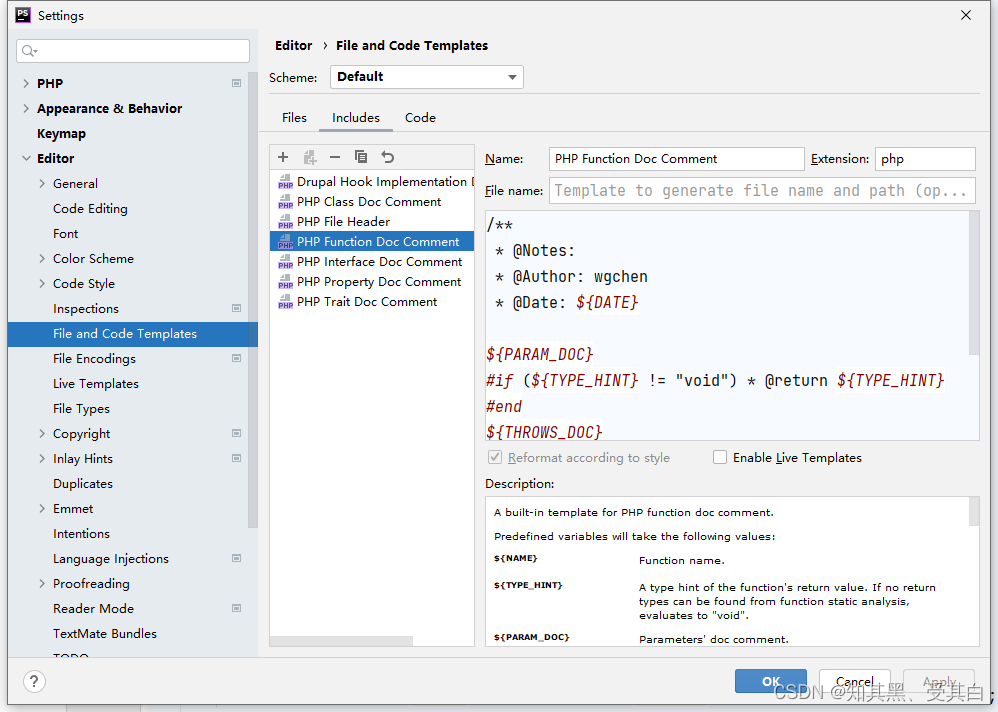
Task: Open the help question mark button
Action: (x=34, y=681)
